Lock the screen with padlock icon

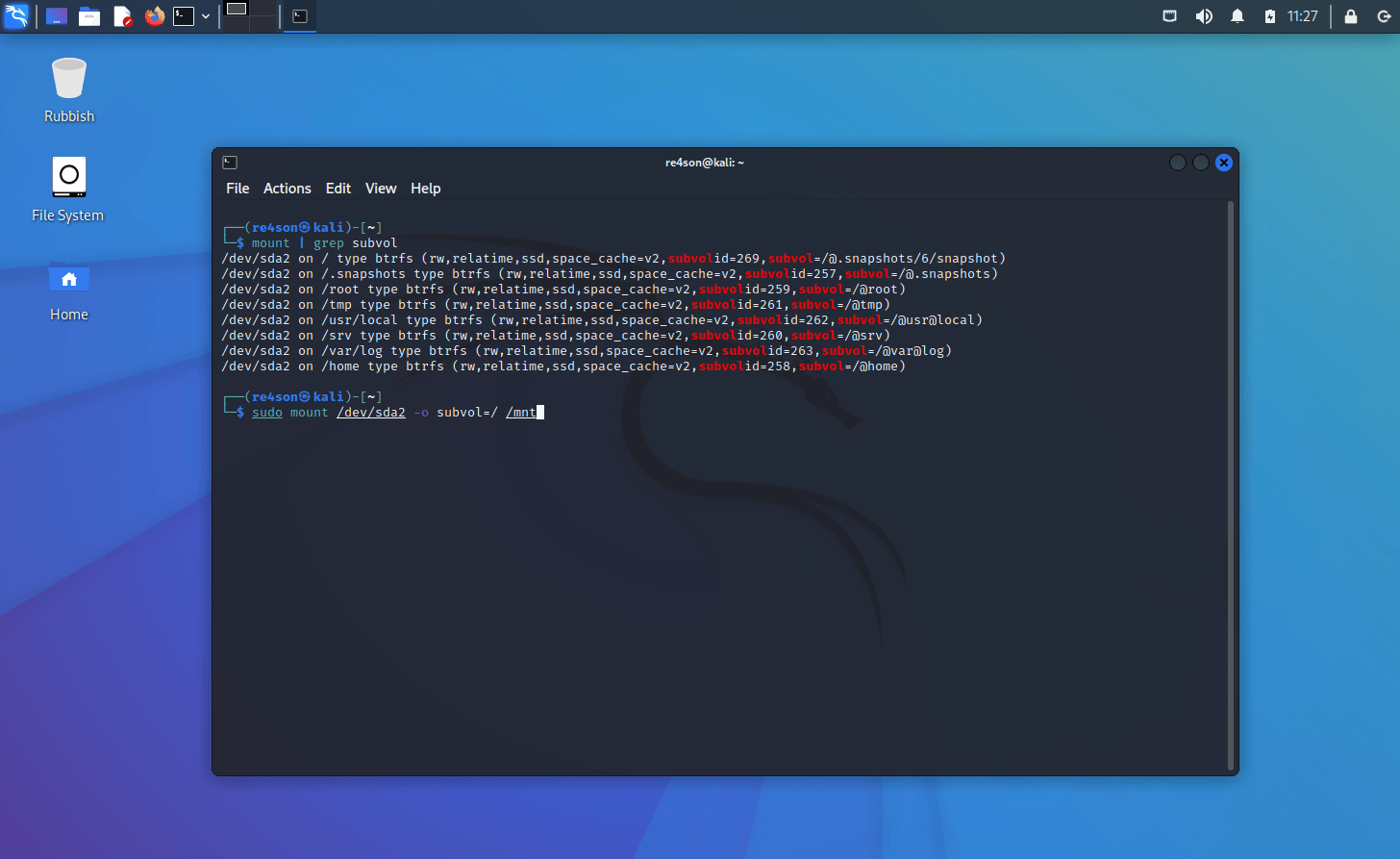tap(1351, 16)
